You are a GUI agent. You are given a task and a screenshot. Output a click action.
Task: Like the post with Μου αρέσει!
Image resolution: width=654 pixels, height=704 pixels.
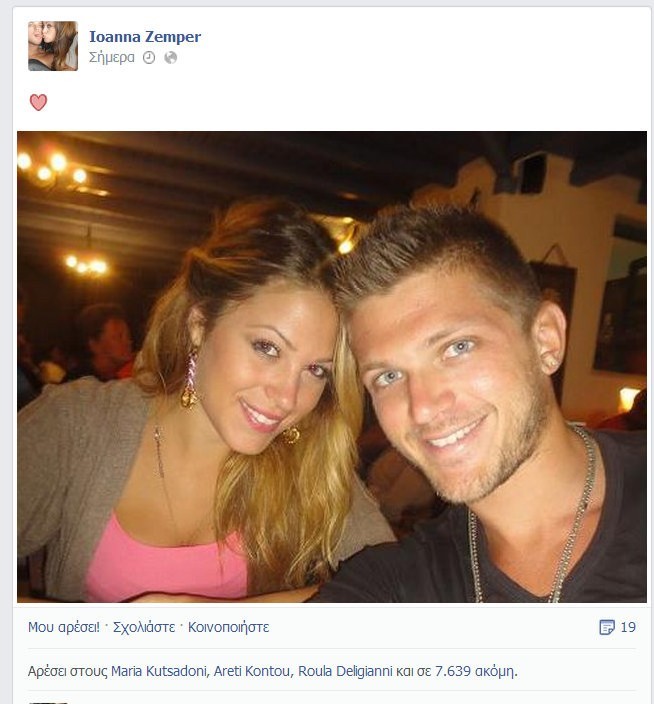tap(64, 627)
